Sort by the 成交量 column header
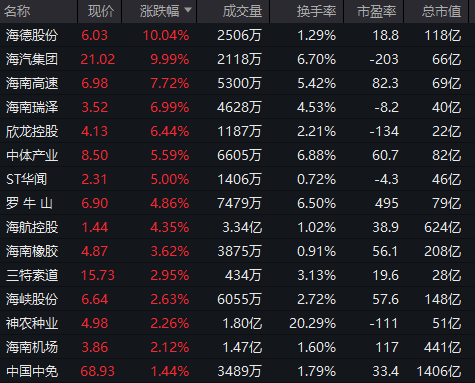The width and height of the screenshot is (475, 383). (242, 11)
